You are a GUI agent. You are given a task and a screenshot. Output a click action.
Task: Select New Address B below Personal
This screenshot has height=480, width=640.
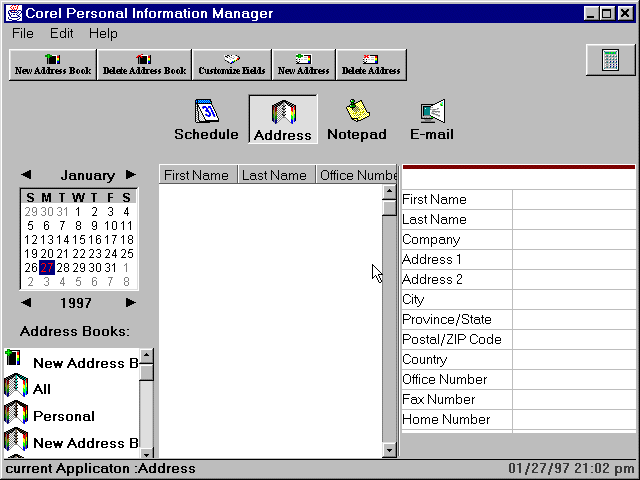click(72, 442)
